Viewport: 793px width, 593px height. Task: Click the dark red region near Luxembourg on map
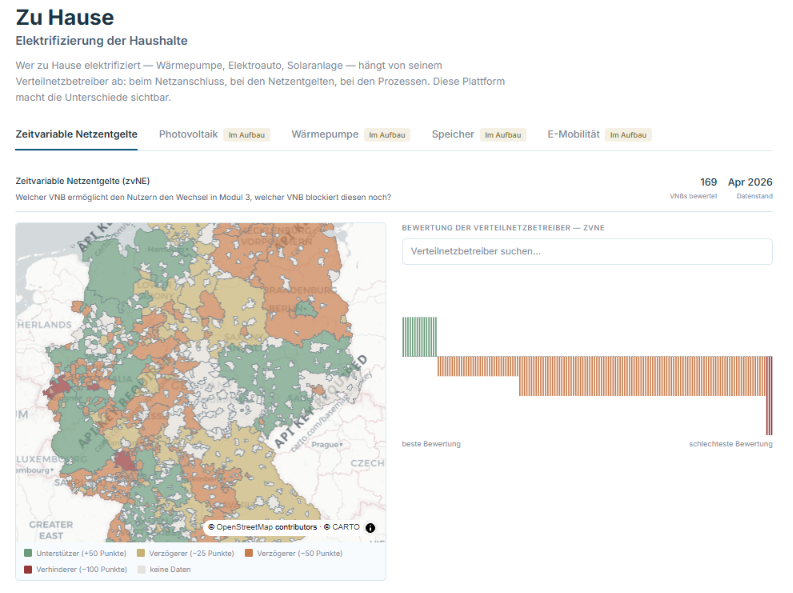click(x=124, y=462)
